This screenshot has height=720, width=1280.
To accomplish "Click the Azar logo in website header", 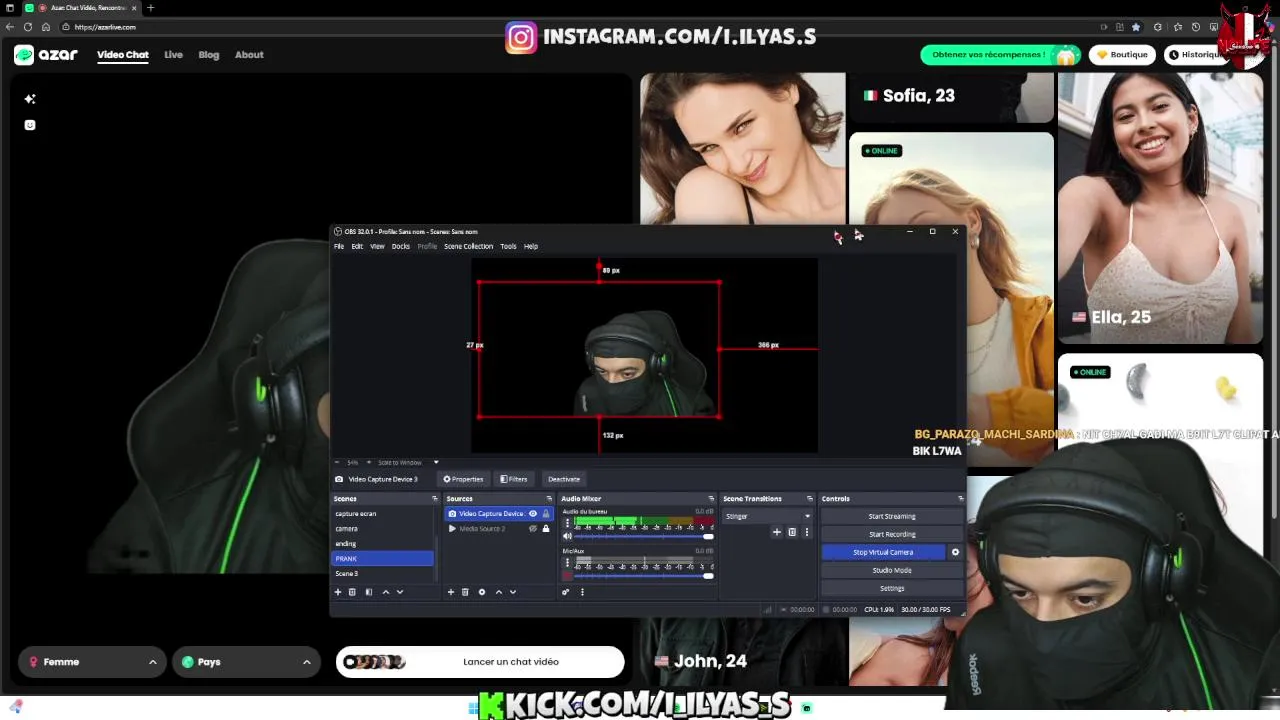I will tap(46, 55).
